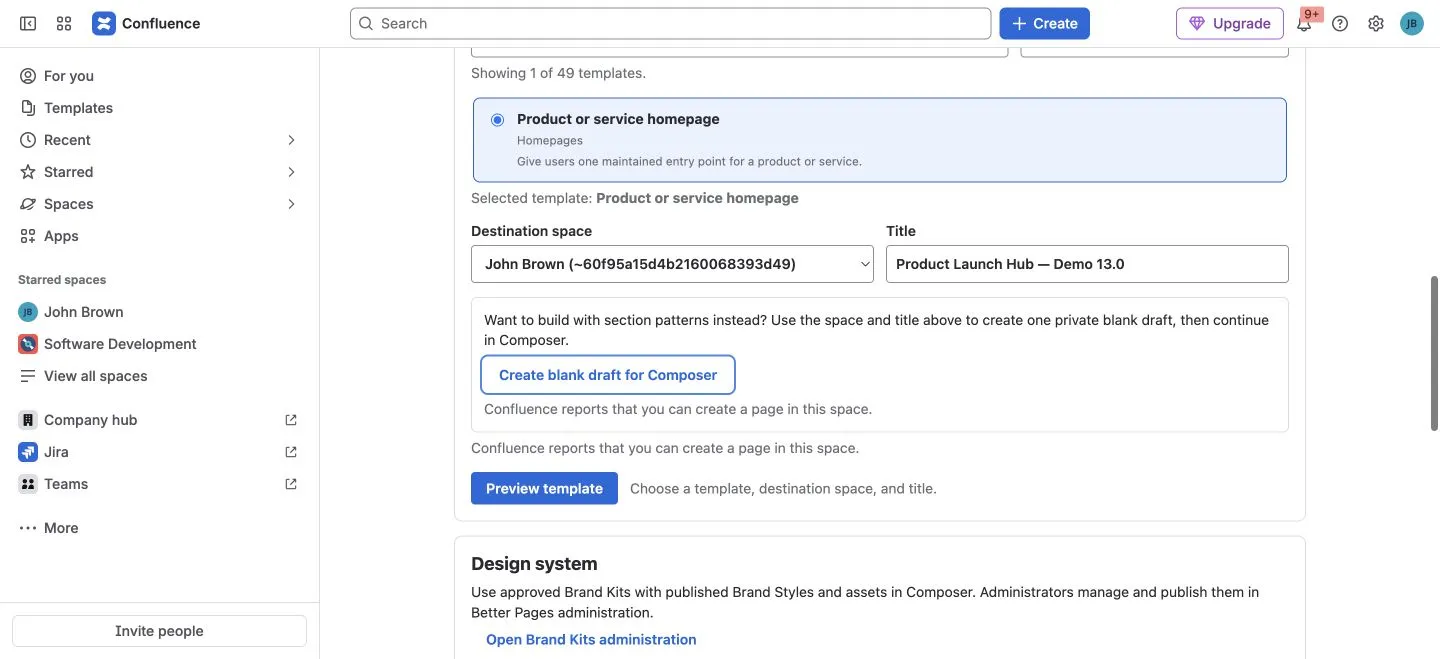Click the More ellipsis icon
This screenshot has width=1440, height=659.
28,528
